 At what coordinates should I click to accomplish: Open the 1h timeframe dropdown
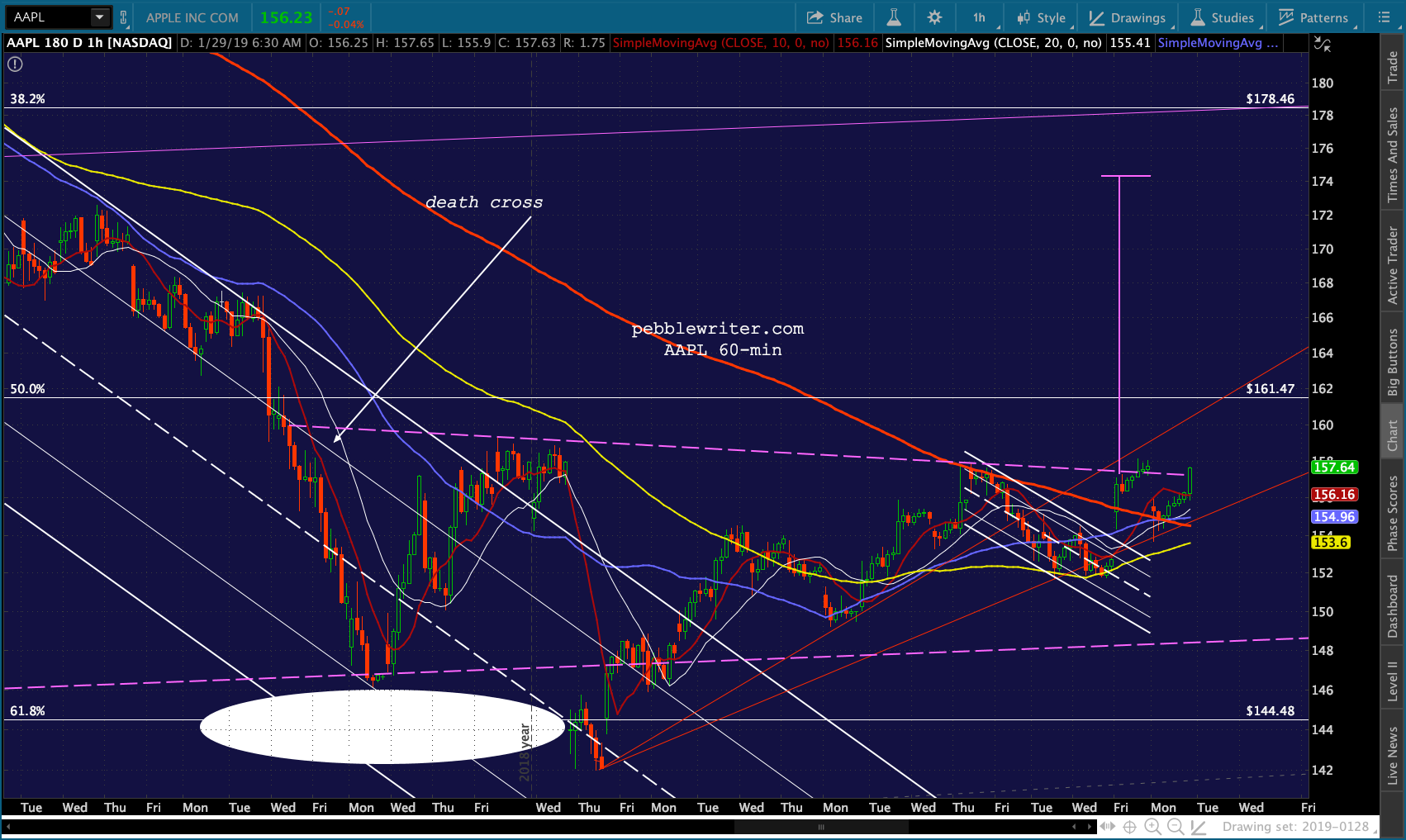click(x=980, y=17)
